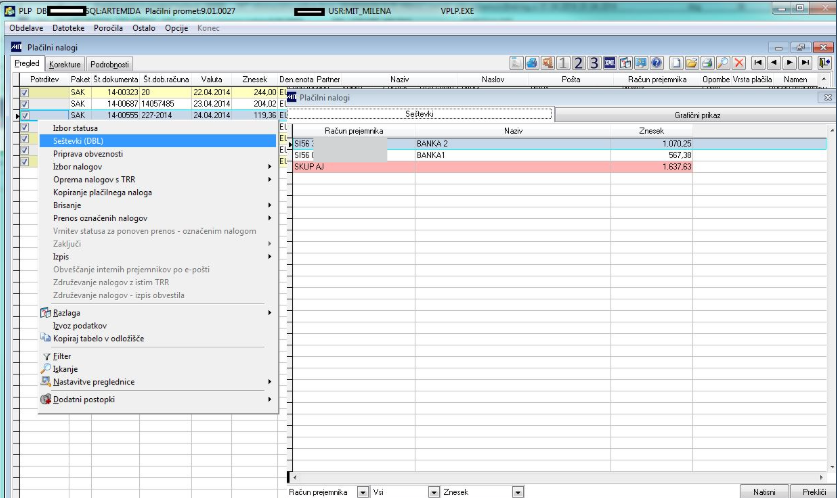The width and height of the screenshot is (837, 498).
Task: Click the Natisni button
Action: (764, 492)
